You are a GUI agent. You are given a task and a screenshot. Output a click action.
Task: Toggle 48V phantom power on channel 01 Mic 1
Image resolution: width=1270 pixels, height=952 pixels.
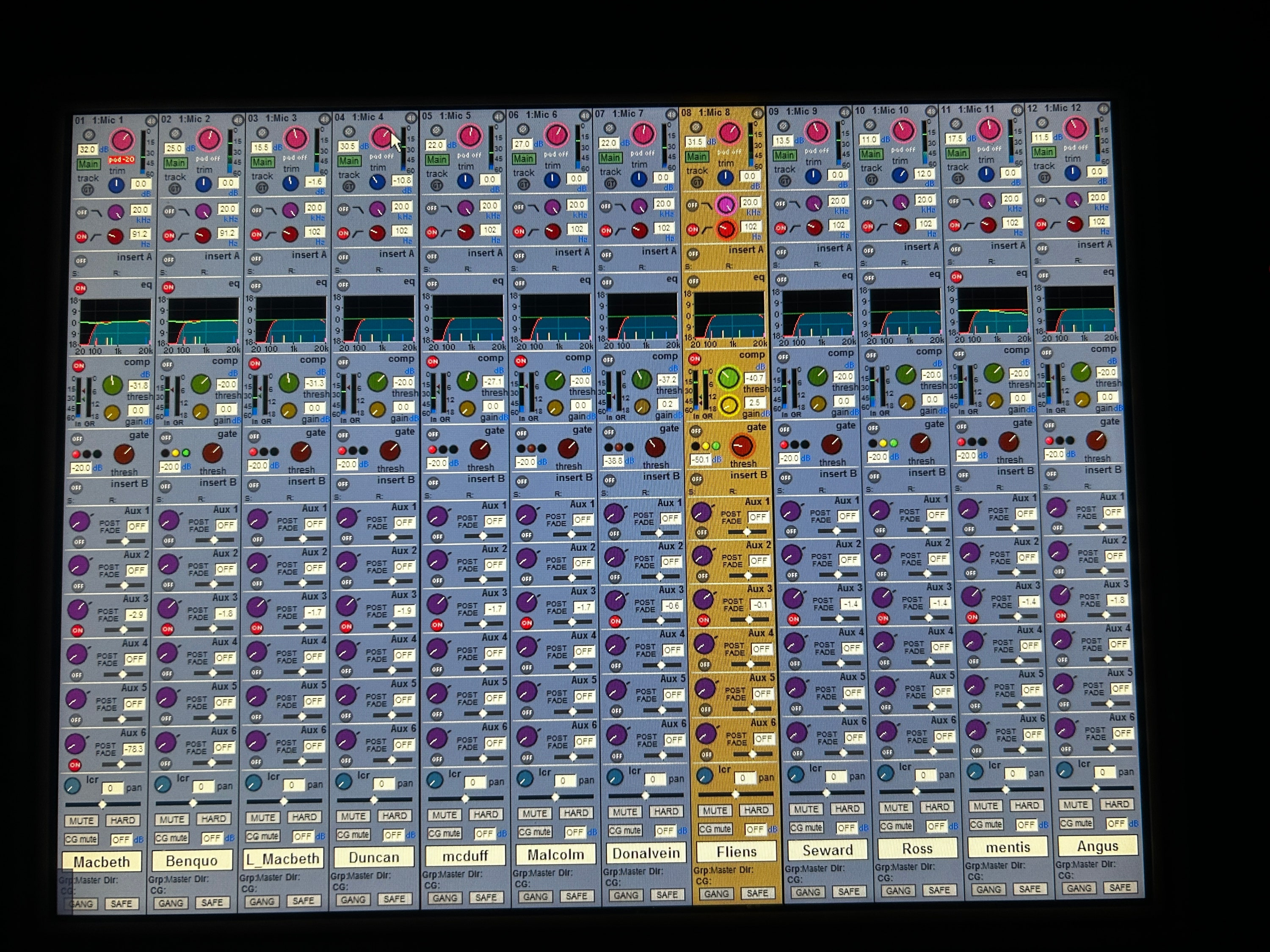click(x=151, y=121)
